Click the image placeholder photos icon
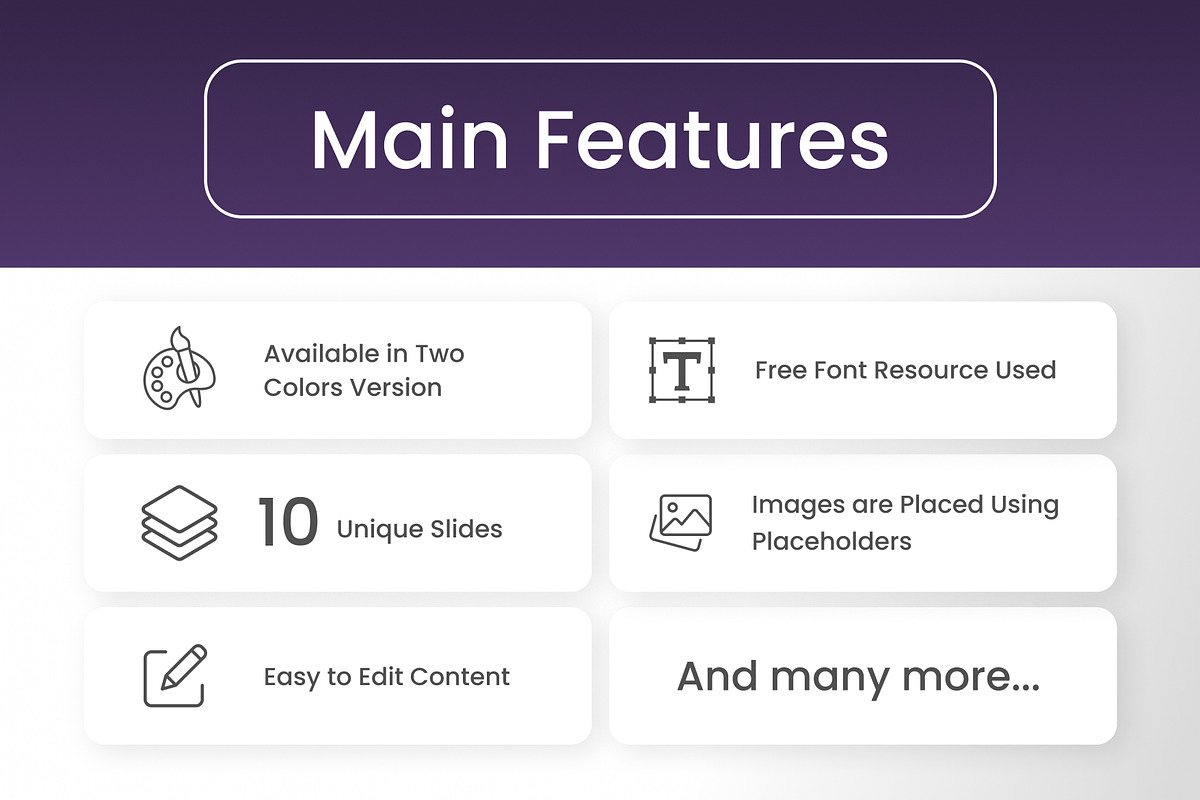Image resolution: width=1200 pixels, height=800 pixels. pyautogui.click(x=681, y=523)
